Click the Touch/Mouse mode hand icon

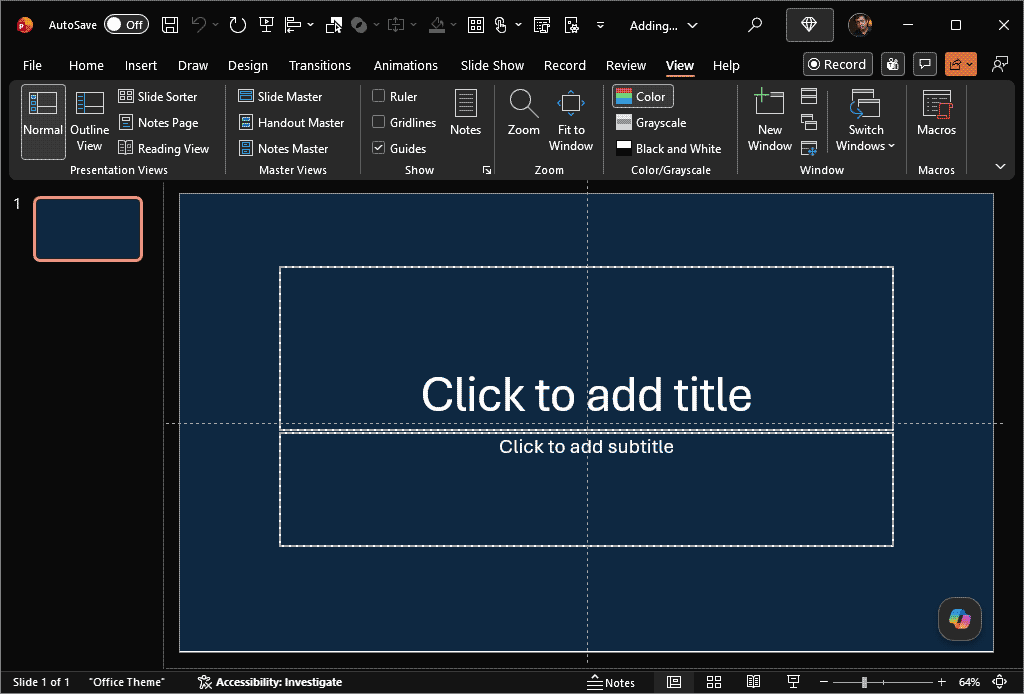point(501,25)
